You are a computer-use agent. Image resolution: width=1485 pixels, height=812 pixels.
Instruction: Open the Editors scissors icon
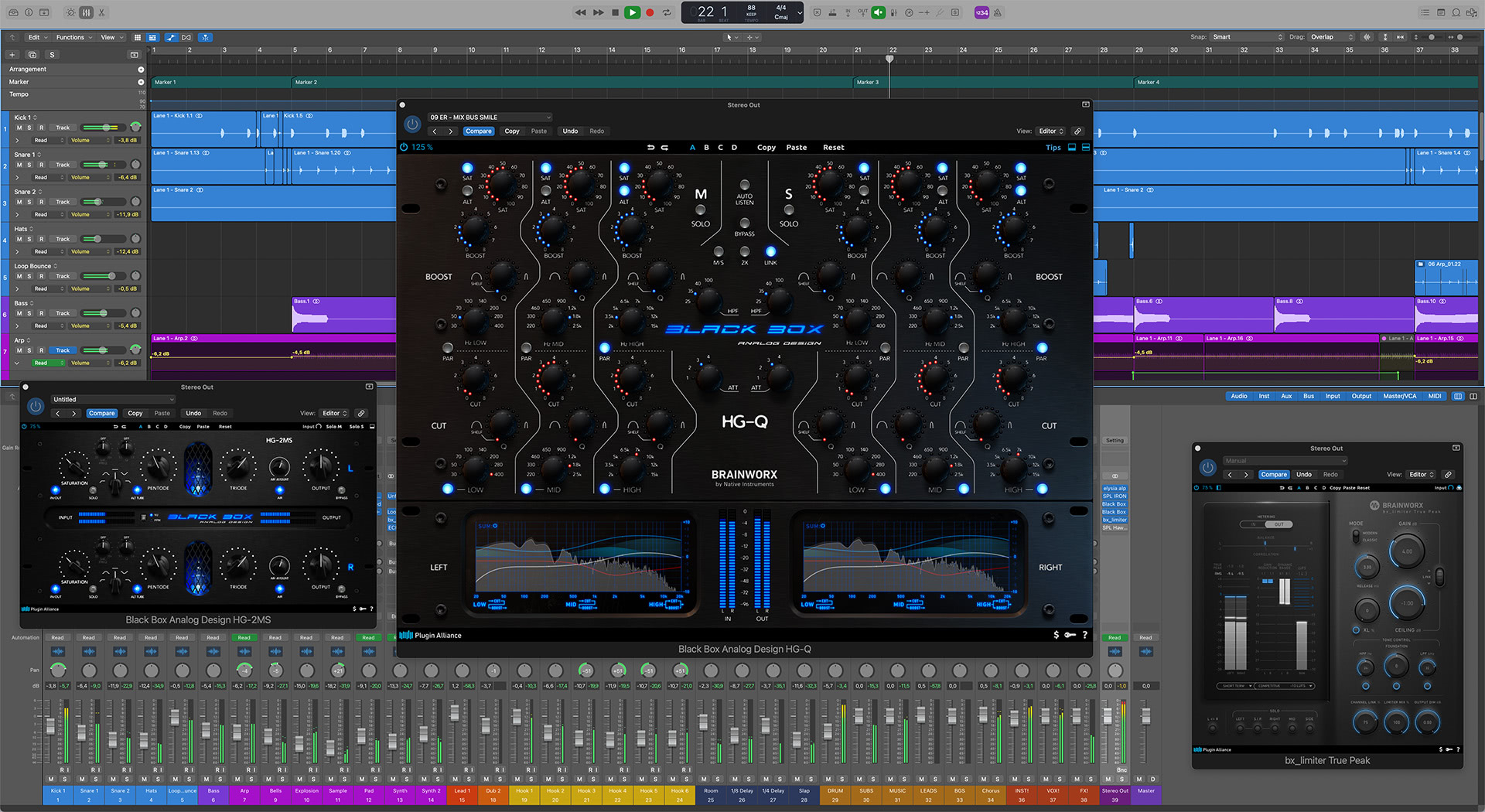coord(101,12)
